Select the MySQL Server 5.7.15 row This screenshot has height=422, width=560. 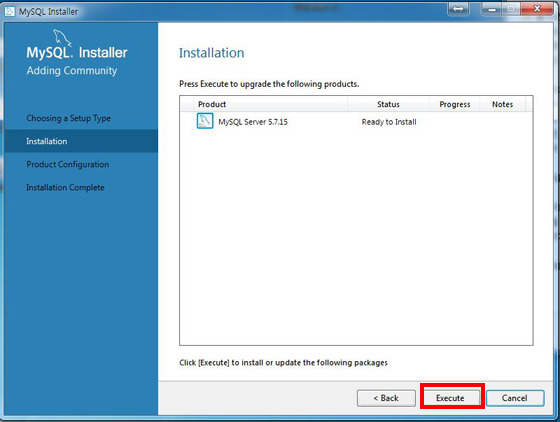pyautogui.click(x=356, y=121)
